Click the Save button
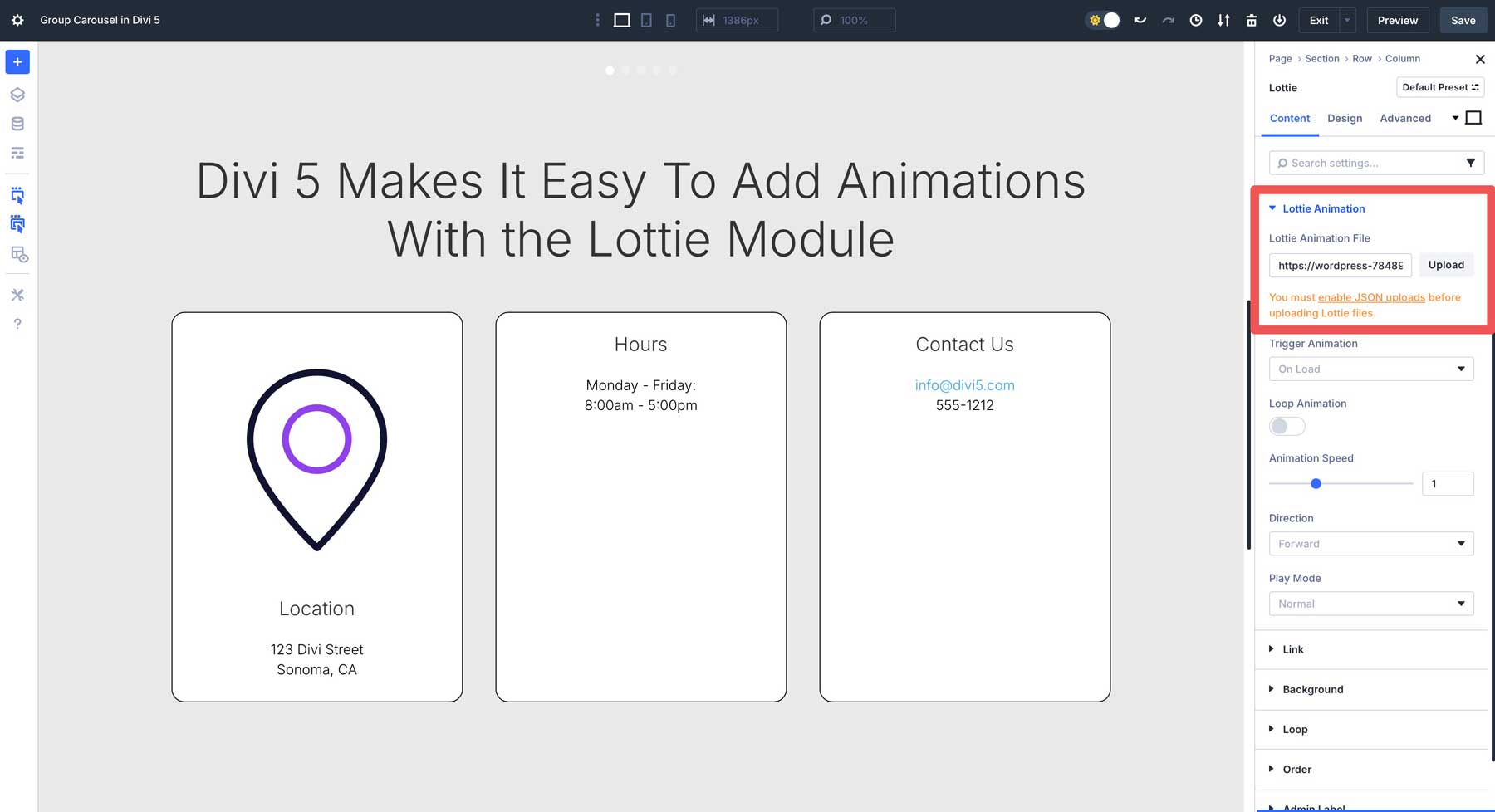1495x812 pixels. [1463, 20]
